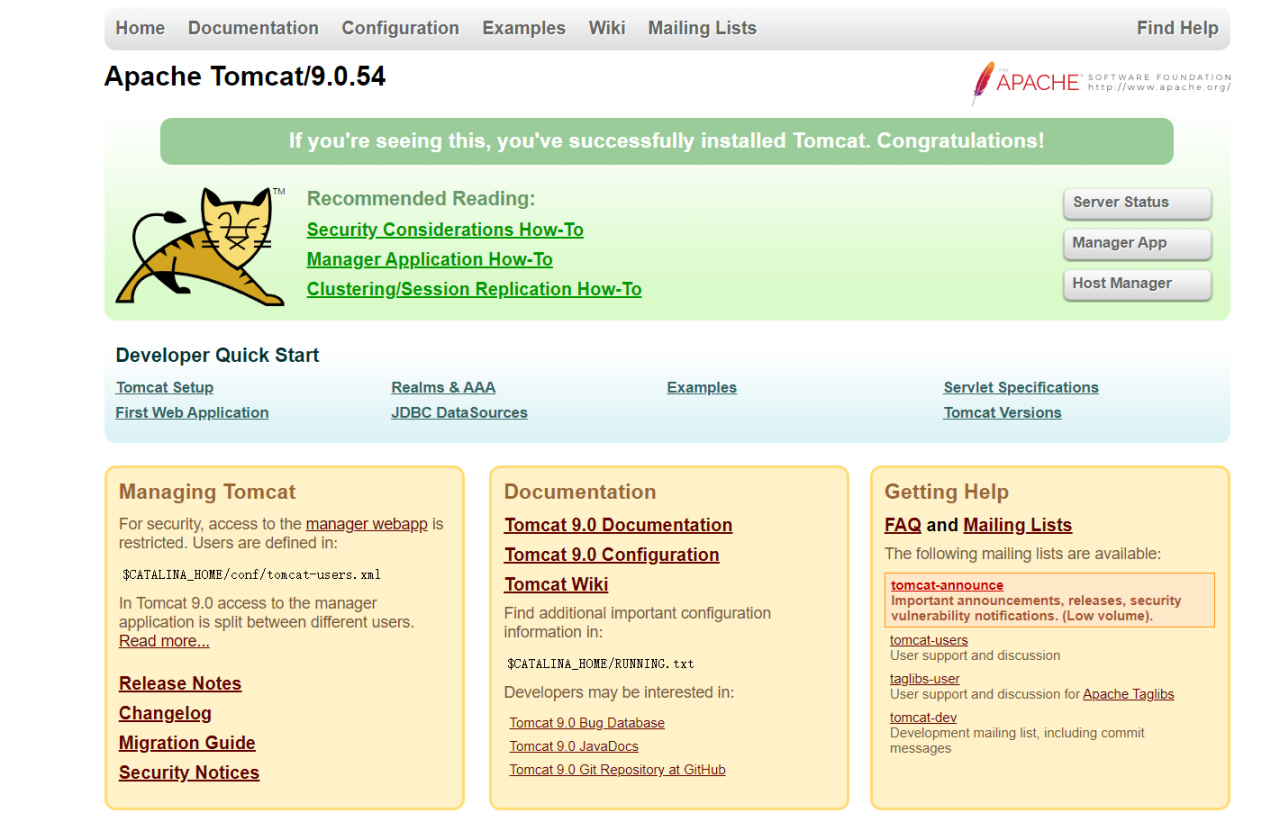Open the JDBC DataSources link
1280x831 pixels.
pyautogui.click(x=459, y=412)
